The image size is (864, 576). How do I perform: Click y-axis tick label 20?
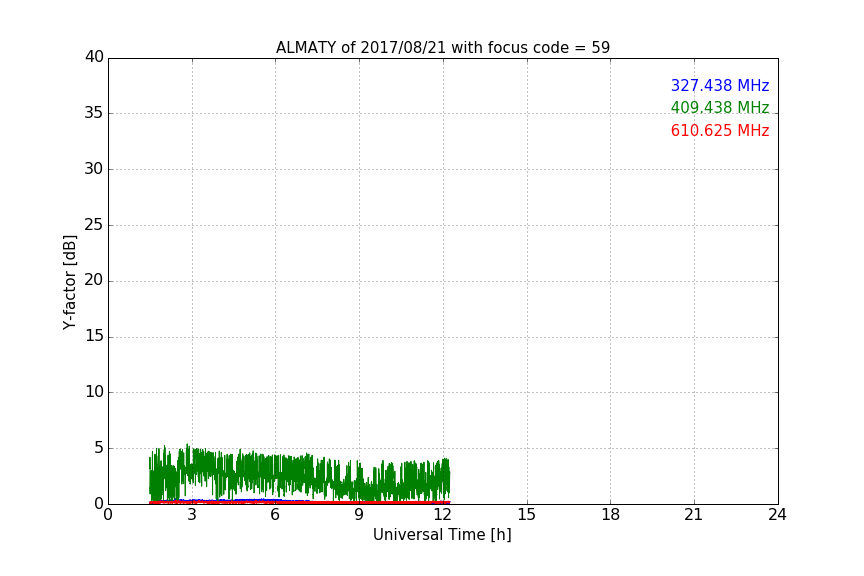pos(94,281)
